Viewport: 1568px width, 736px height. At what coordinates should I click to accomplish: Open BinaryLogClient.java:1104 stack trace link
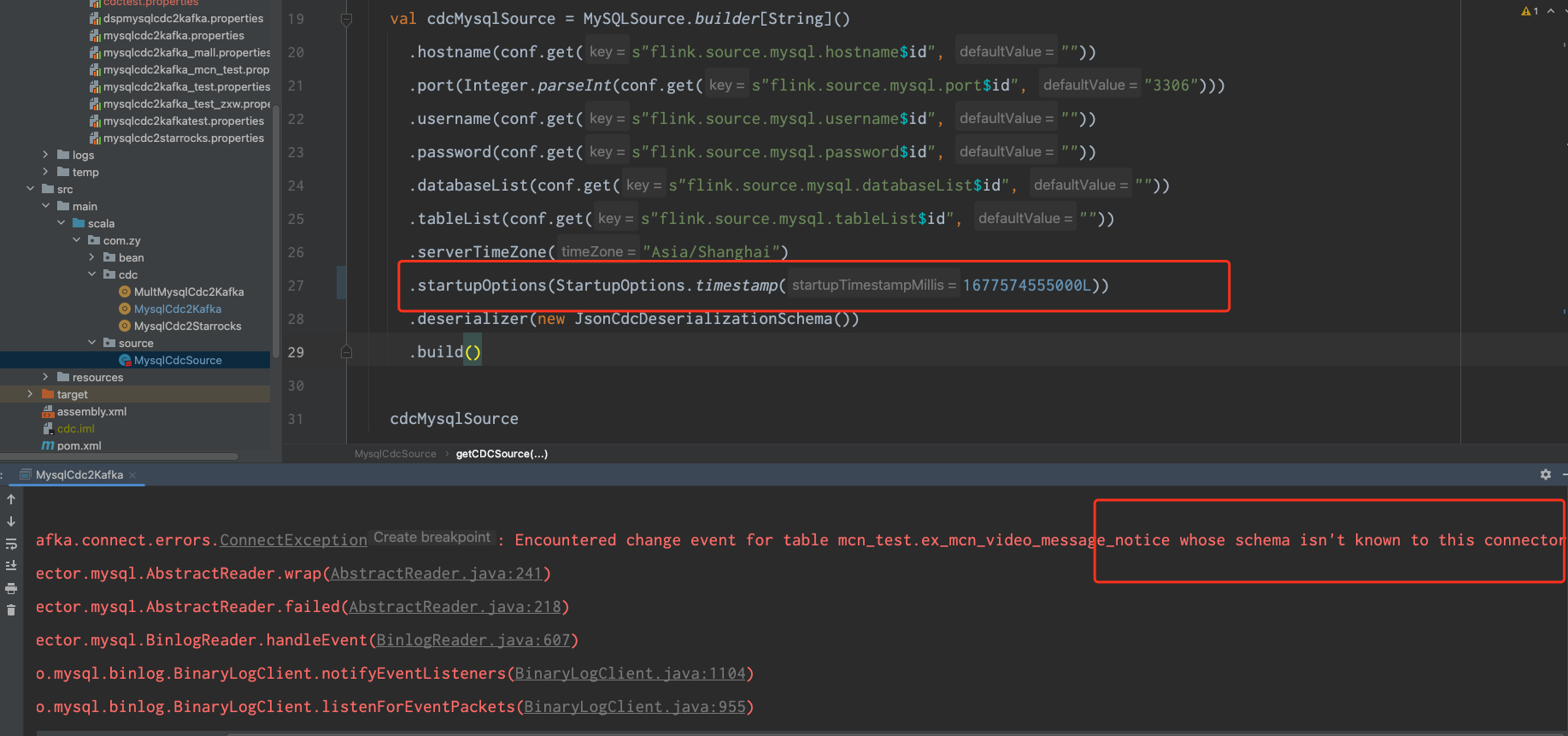pos(630,674)
